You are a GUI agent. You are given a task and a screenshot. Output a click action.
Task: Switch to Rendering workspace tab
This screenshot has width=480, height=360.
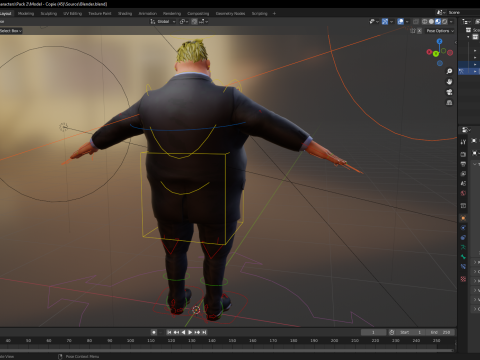172,13
